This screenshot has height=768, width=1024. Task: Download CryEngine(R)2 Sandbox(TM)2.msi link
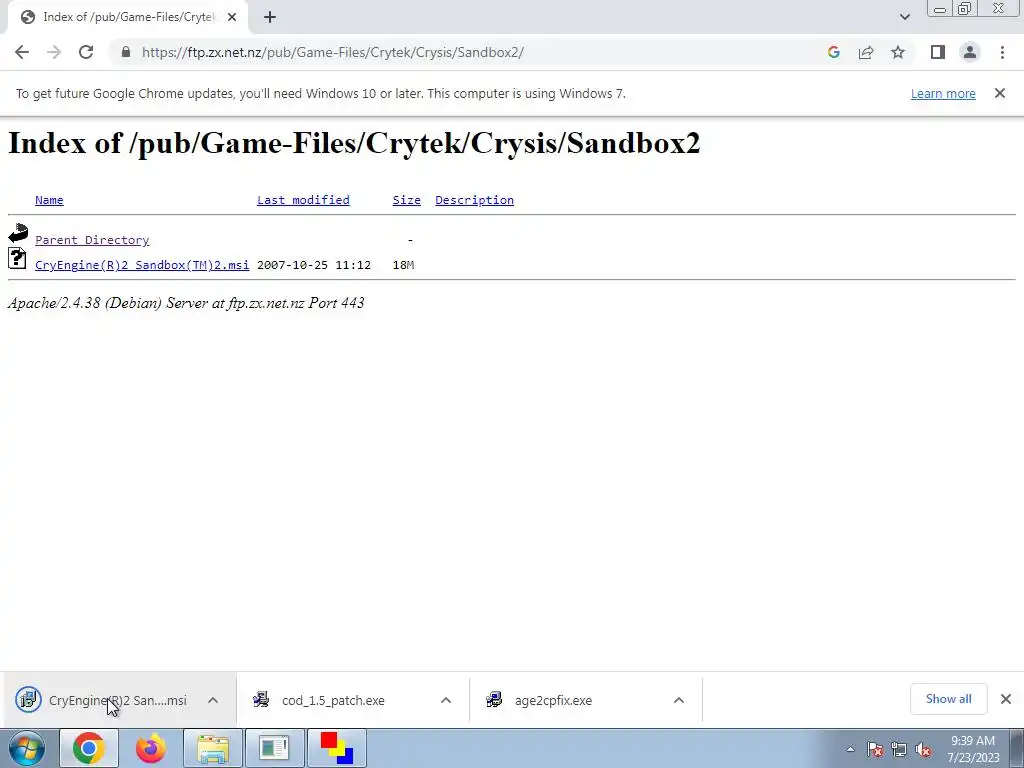point(142,264)
